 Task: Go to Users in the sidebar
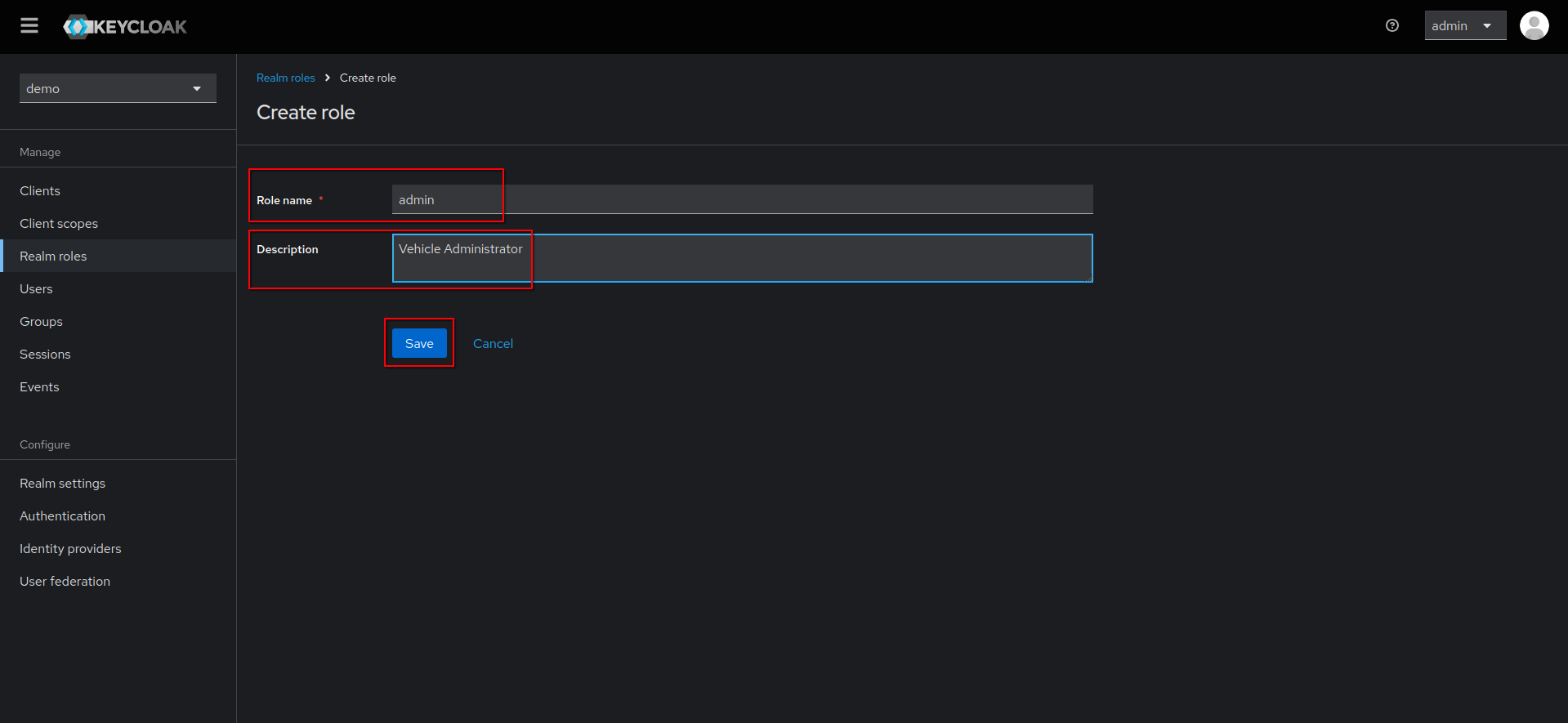(x=118, y=288)
